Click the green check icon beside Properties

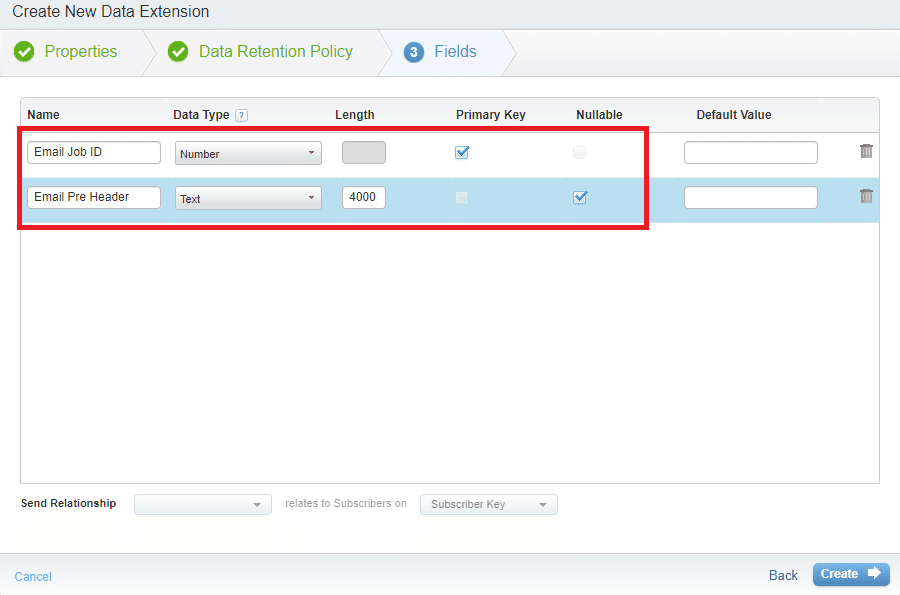[24, 52]
